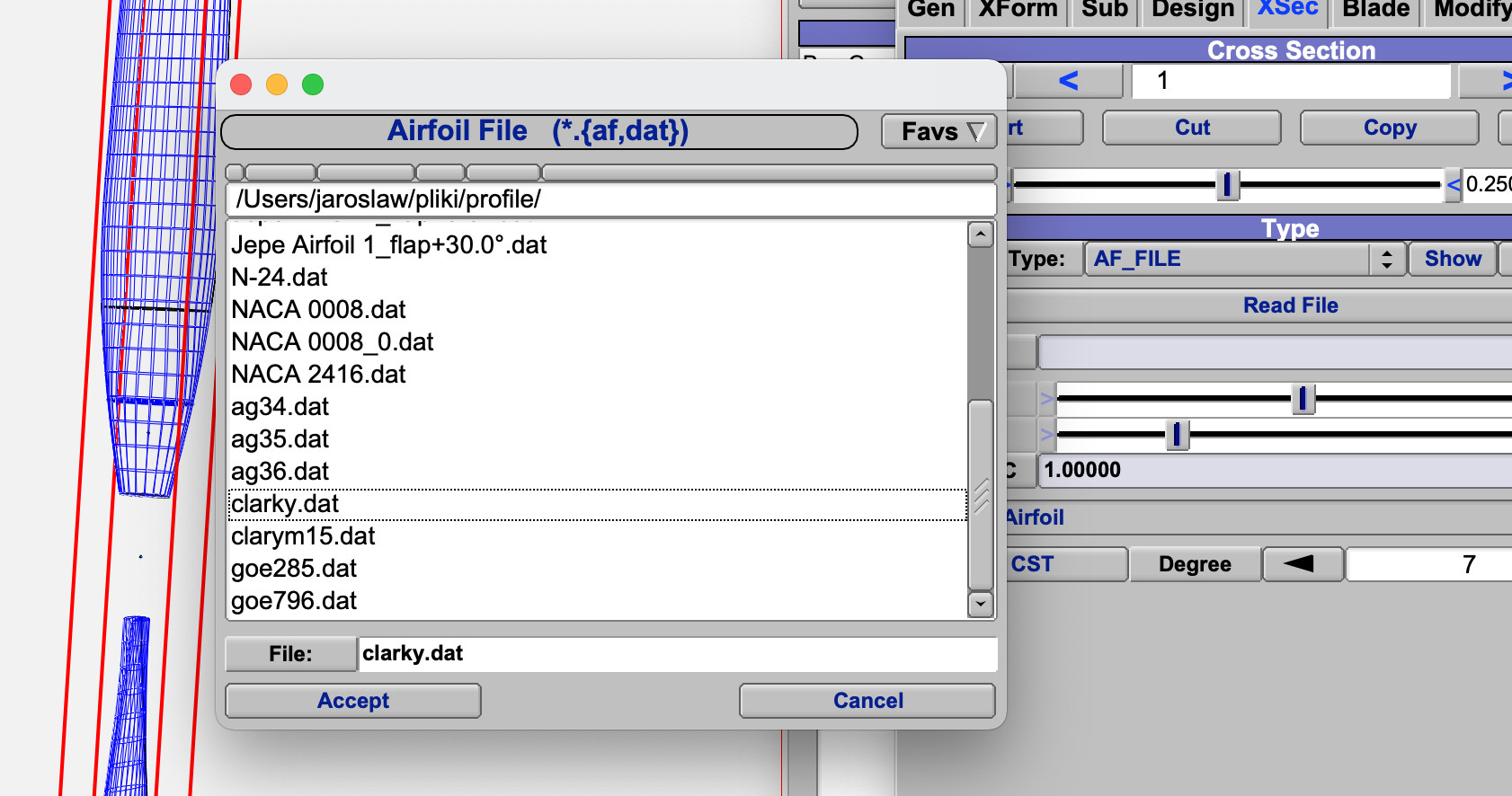Screen dimensions: 1512x796
Task: Click the Read File button
Action: [1290, 305]
